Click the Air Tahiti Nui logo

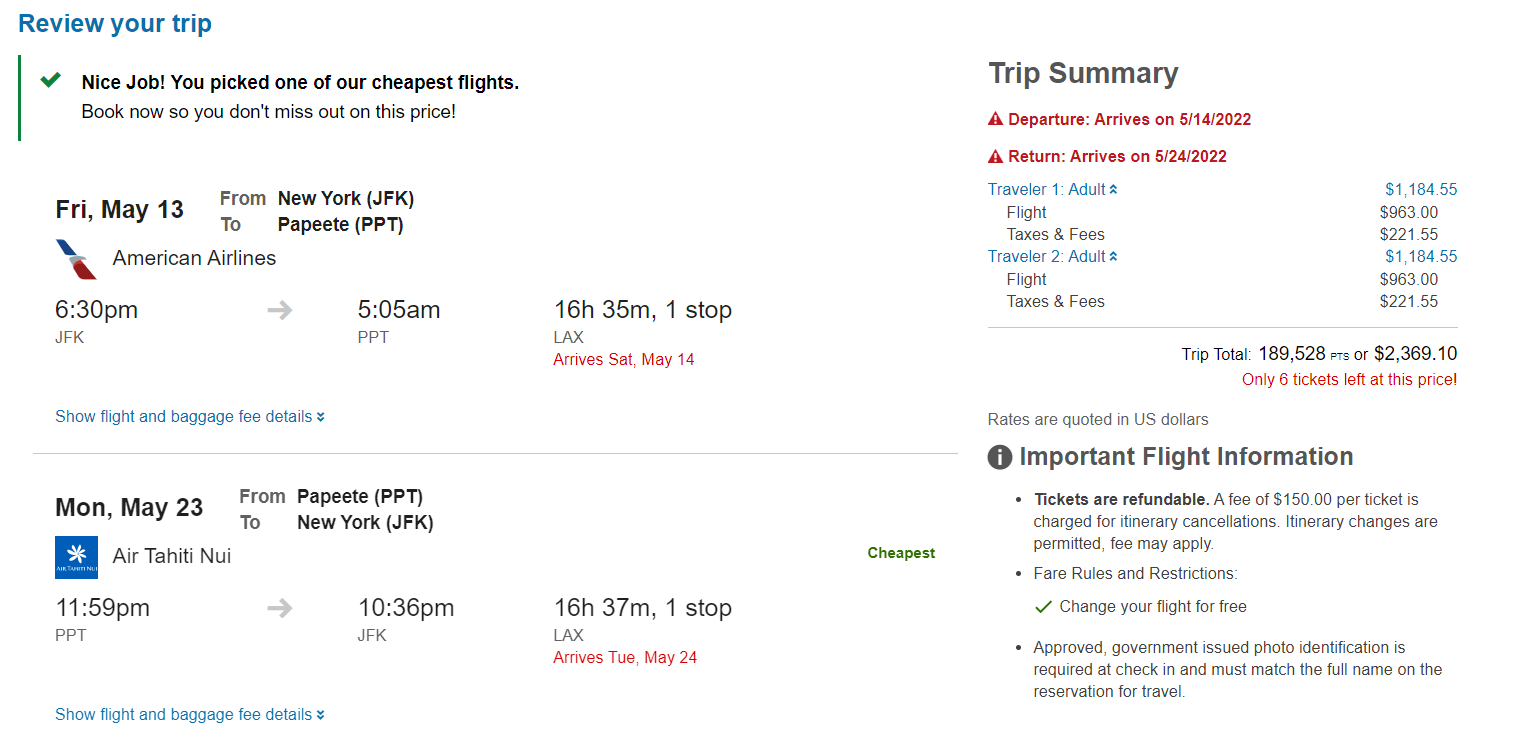pyautogui.click(x=74, y=555)
